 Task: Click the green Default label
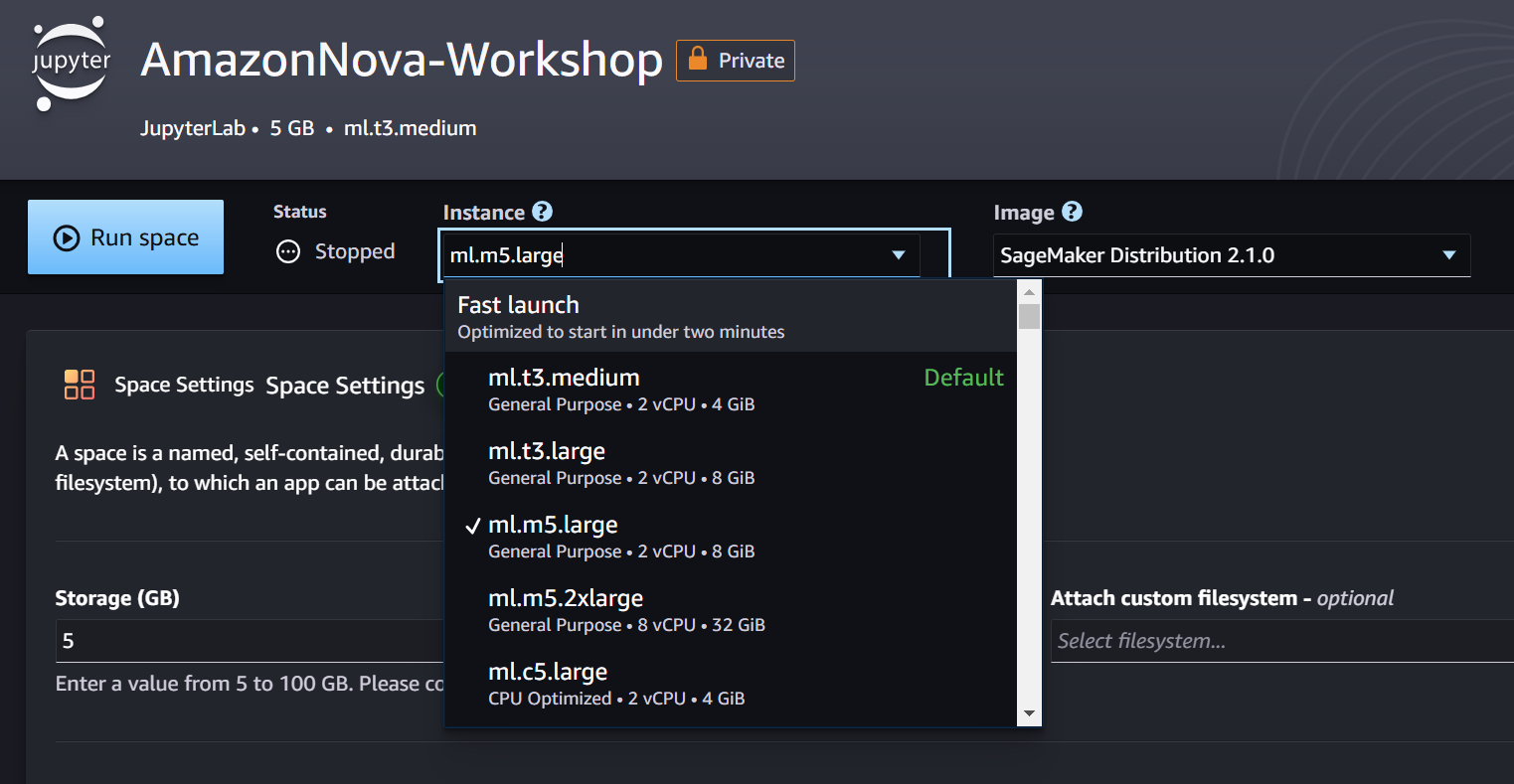click(x=963, y=378)
